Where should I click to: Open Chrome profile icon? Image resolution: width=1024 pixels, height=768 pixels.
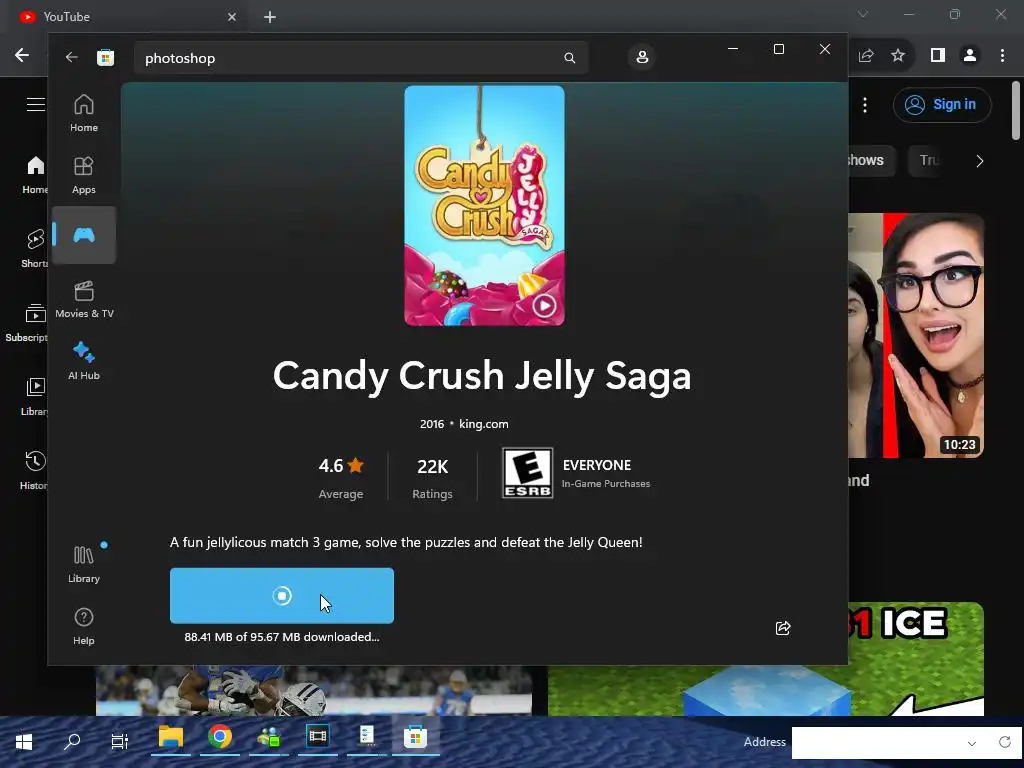970,56
